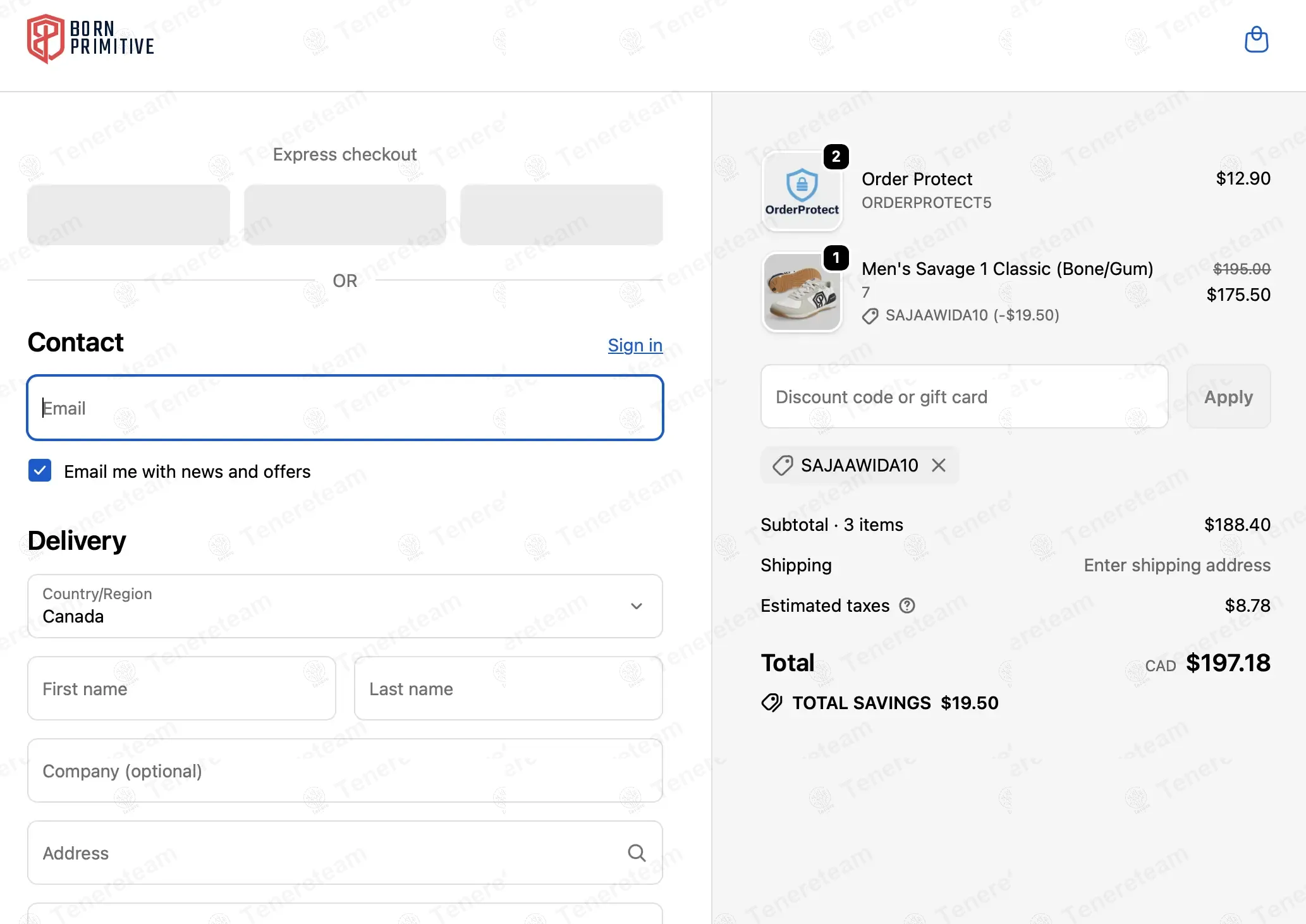
Task: Open the shopping bag cart icon
Action: click(1255, 40)
